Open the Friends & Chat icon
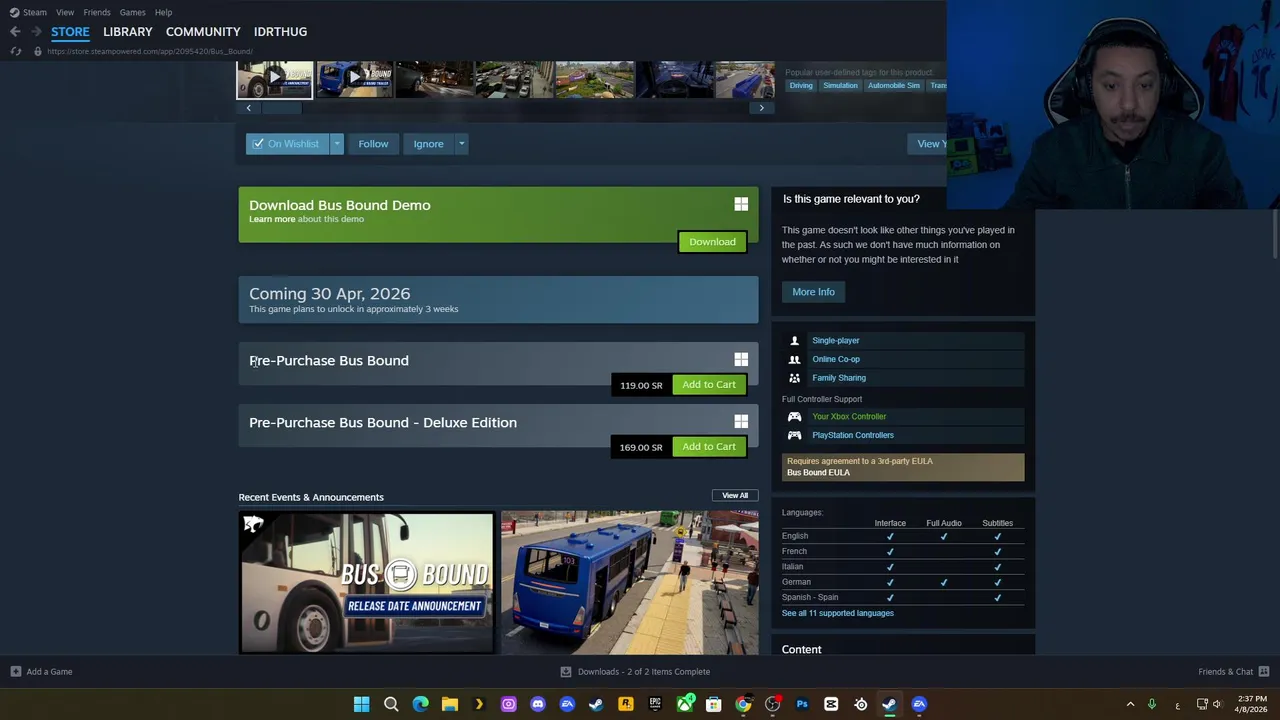 click(x=1264, y=672)
